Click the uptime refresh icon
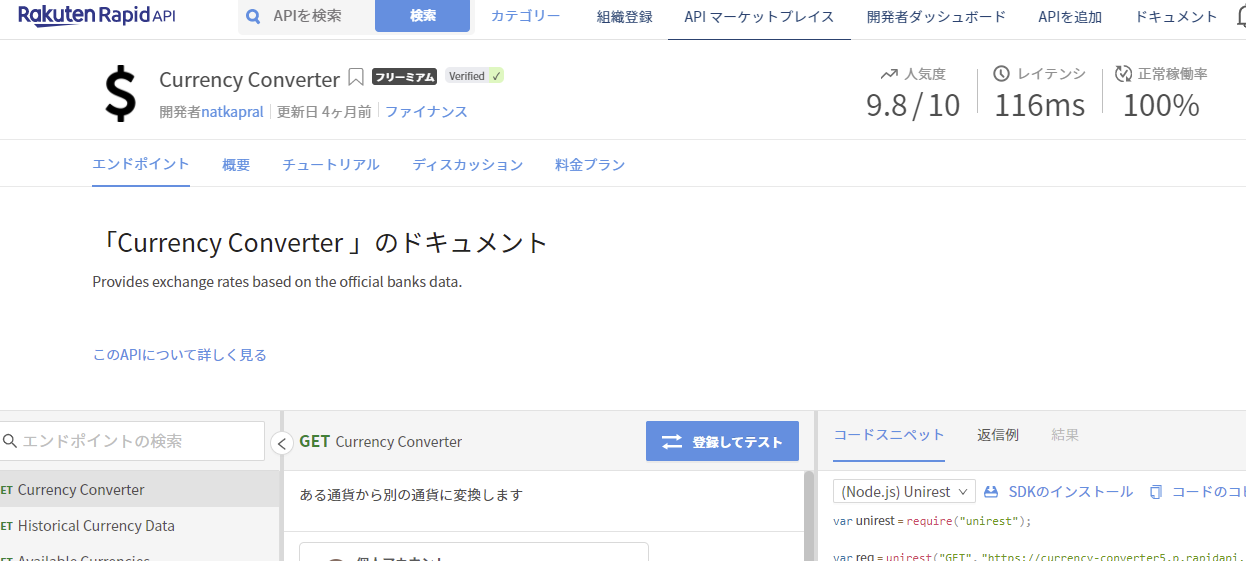Viewport: 1246px width, 561px height. [1123, 74]
